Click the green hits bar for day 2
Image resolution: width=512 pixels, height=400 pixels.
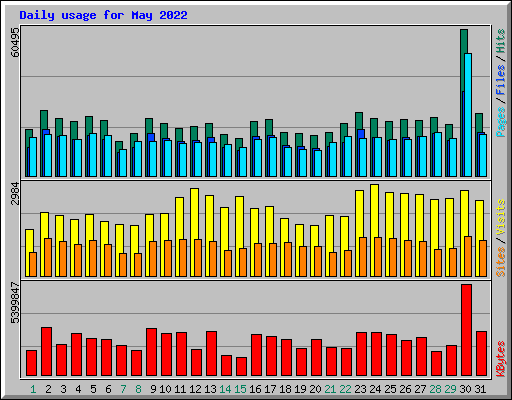coord(44,119)
